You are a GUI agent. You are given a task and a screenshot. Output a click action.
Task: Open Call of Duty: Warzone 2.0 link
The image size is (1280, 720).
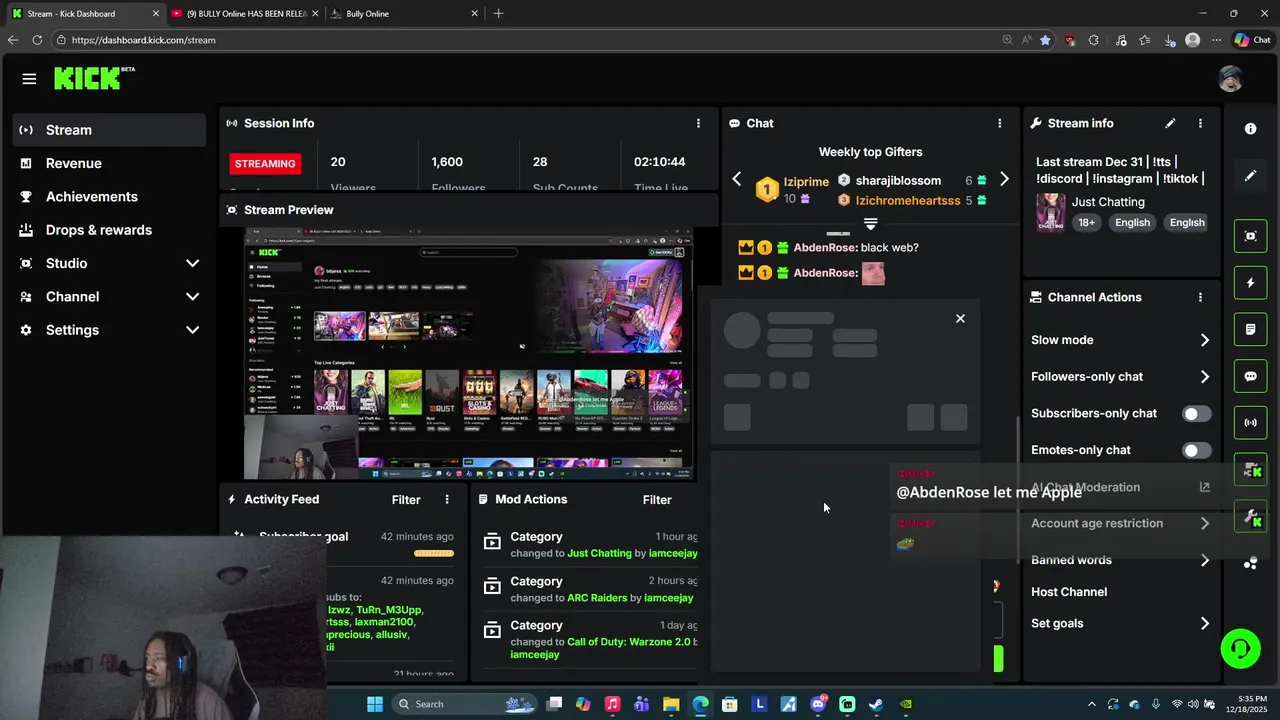(x=629, y=642)
